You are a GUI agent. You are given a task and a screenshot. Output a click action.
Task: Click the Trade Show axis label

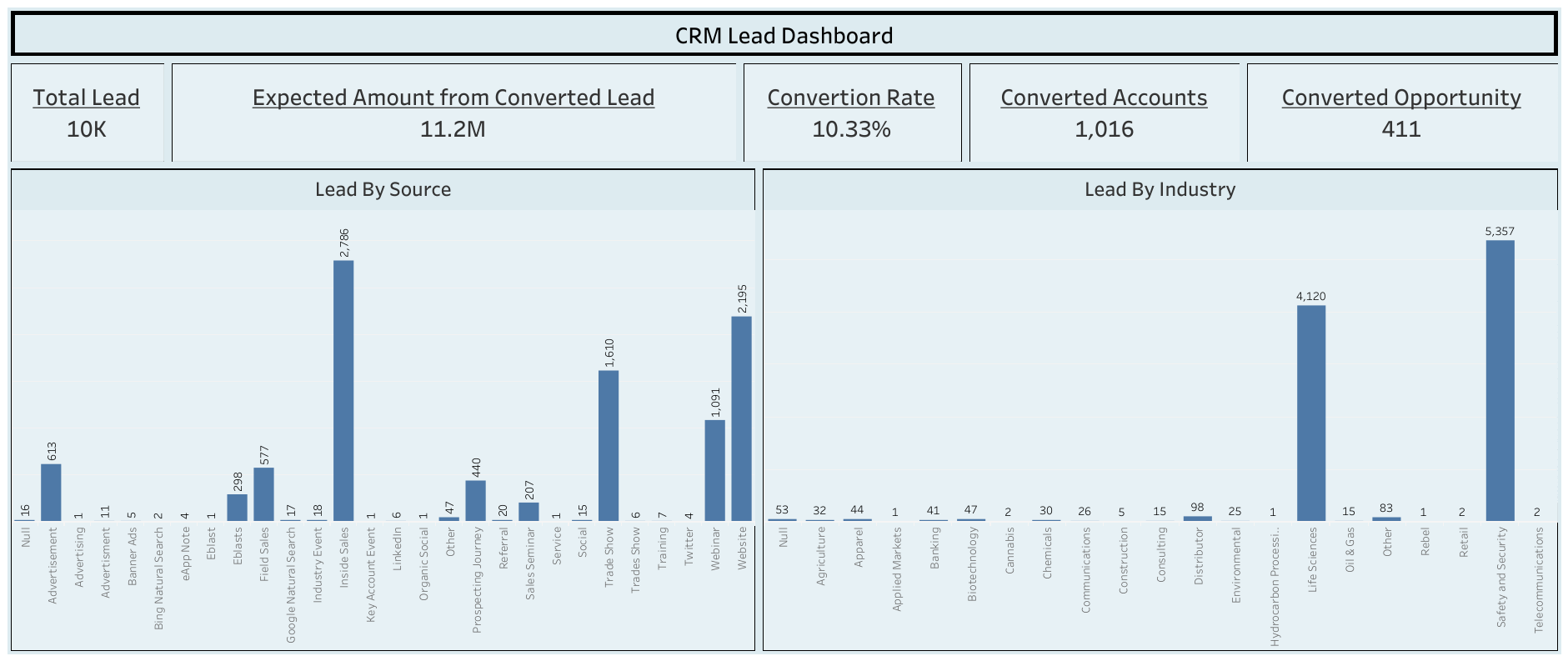pos(609,557)
